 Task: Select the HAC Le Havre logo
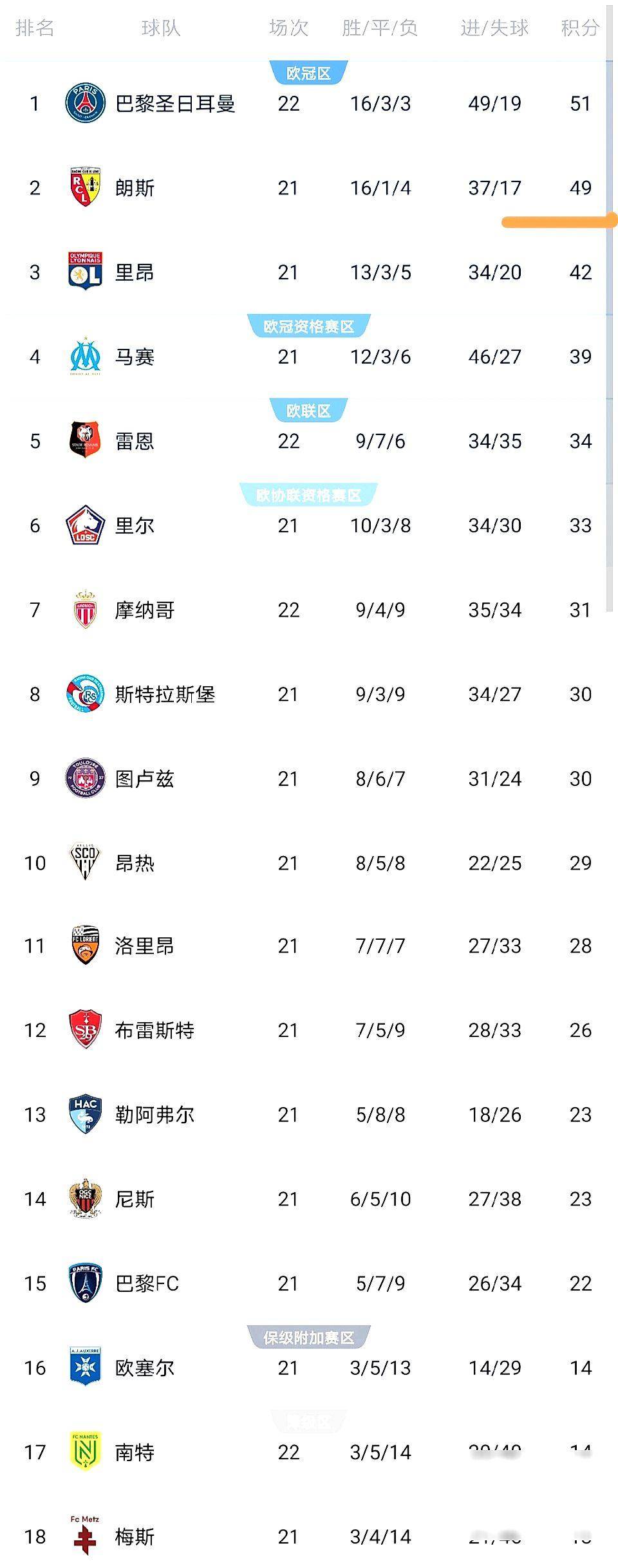(85, 1114)
